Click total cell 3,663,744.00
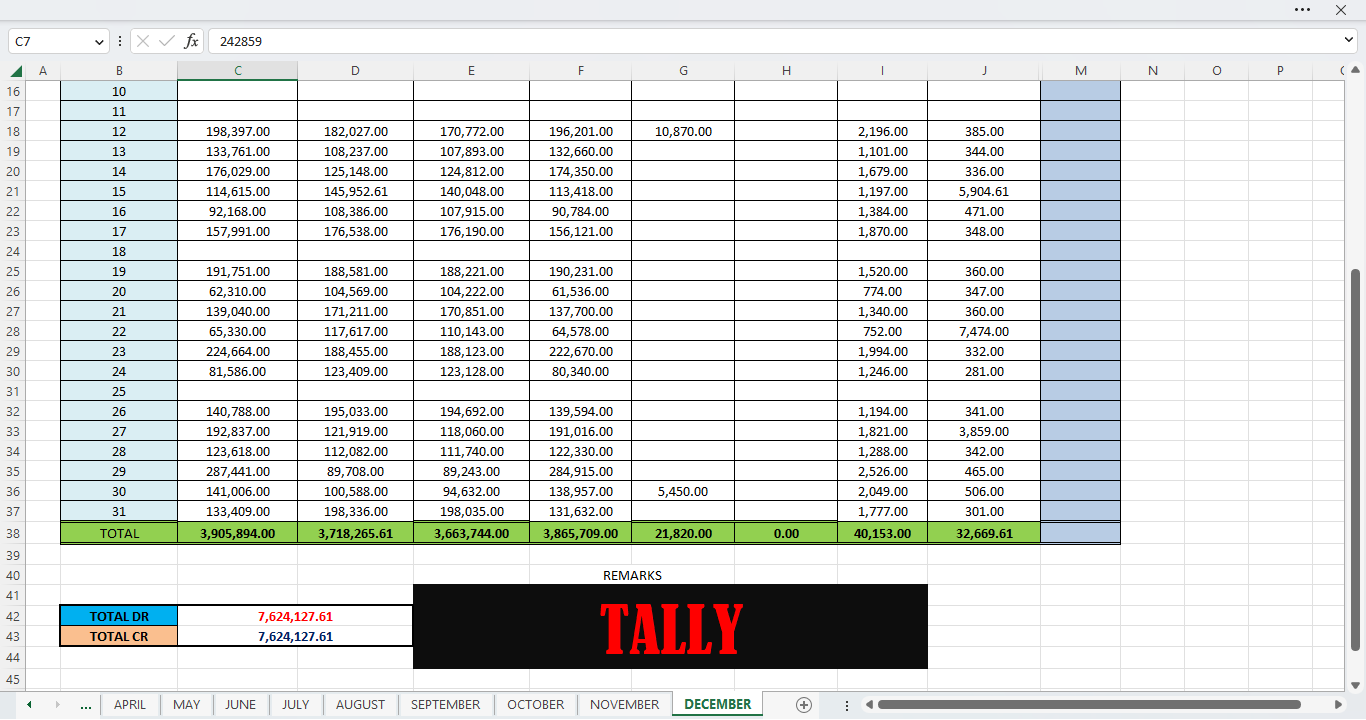Viewport: 1366px width, 720px height. (x=471, y=533)
